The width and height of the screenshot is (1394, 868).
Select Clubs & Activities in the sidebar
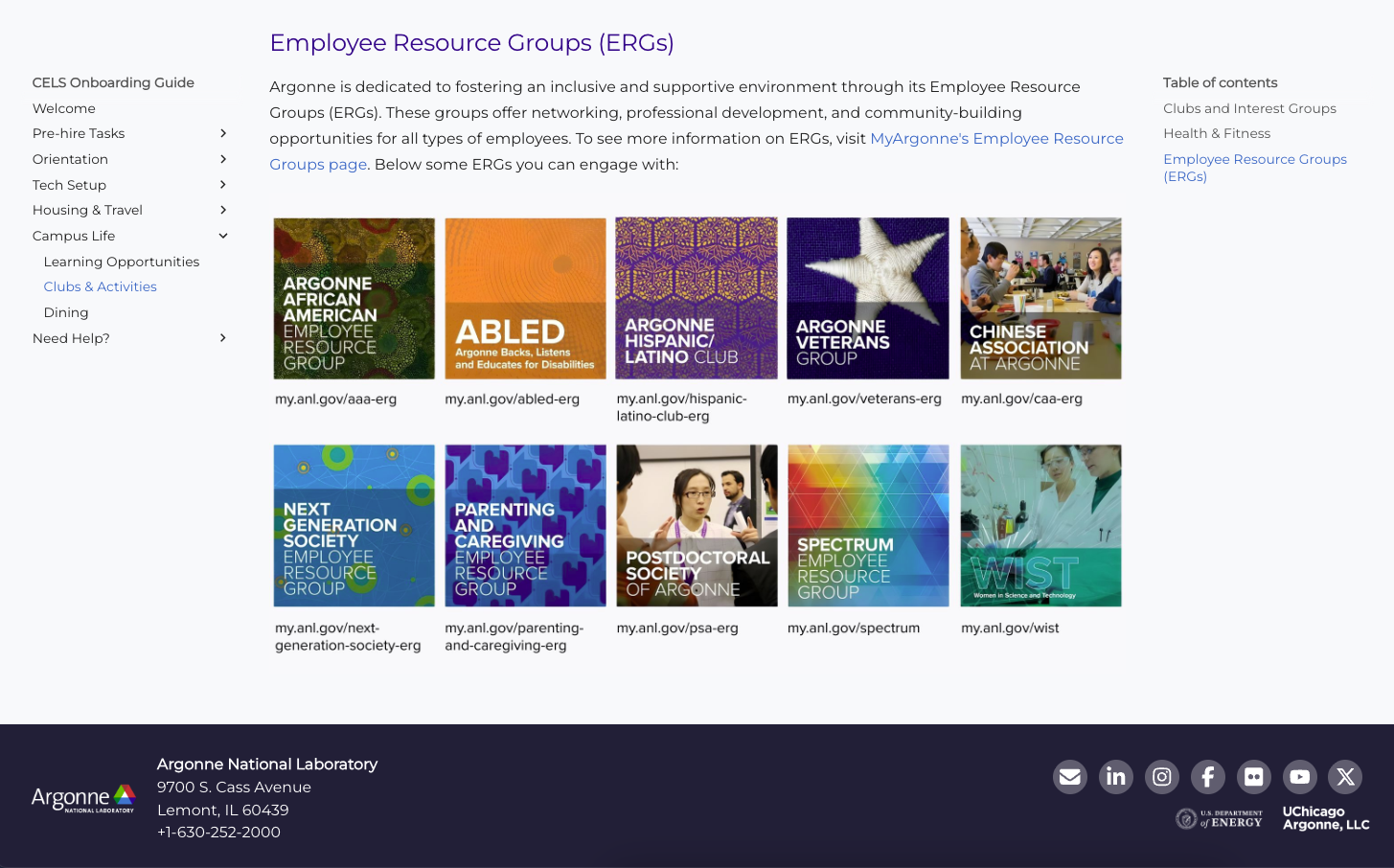[x=100, y=286]
